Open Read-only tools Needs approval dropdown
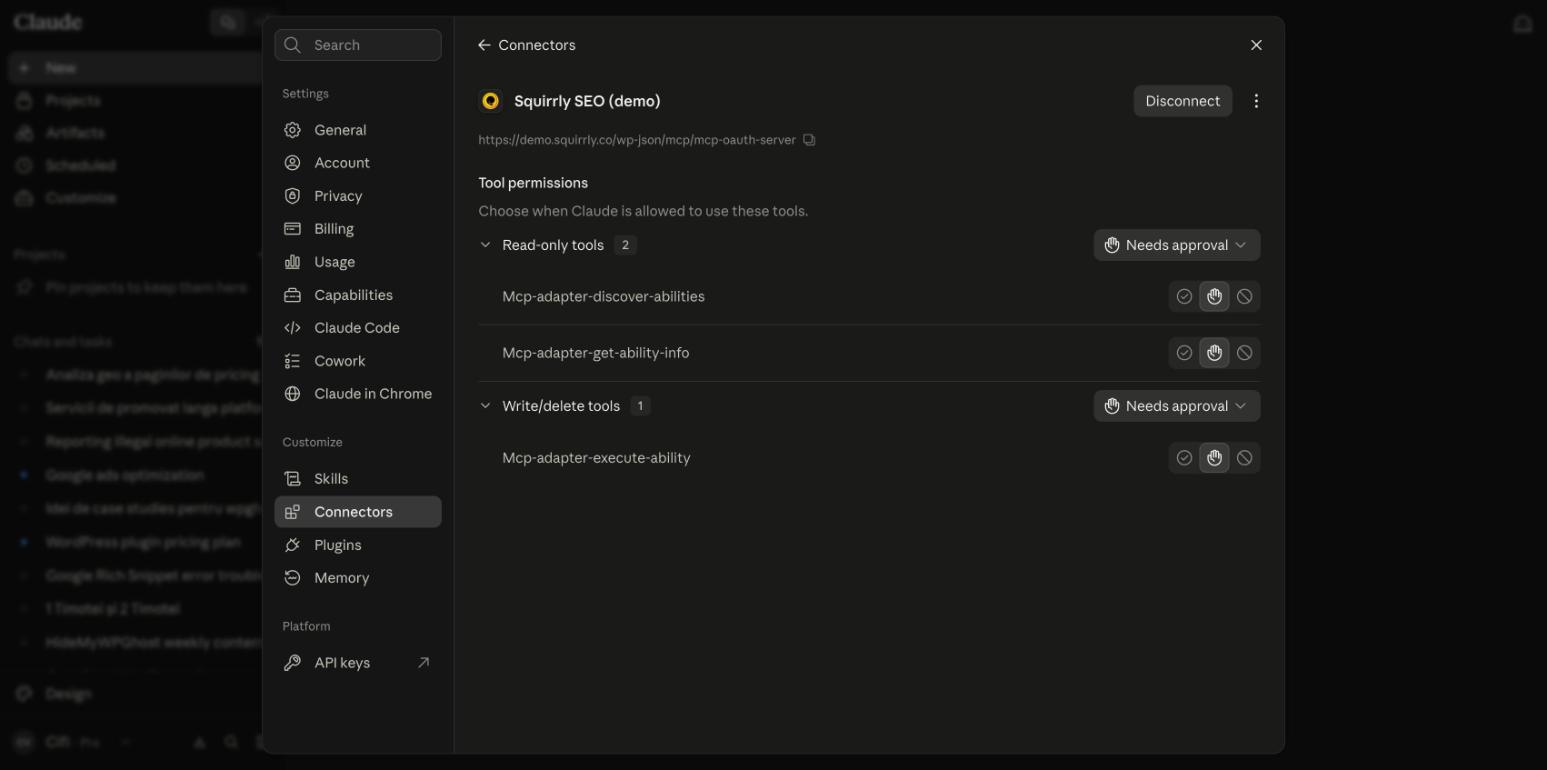Viewport: 1547px width, 770px height. 1176,245
